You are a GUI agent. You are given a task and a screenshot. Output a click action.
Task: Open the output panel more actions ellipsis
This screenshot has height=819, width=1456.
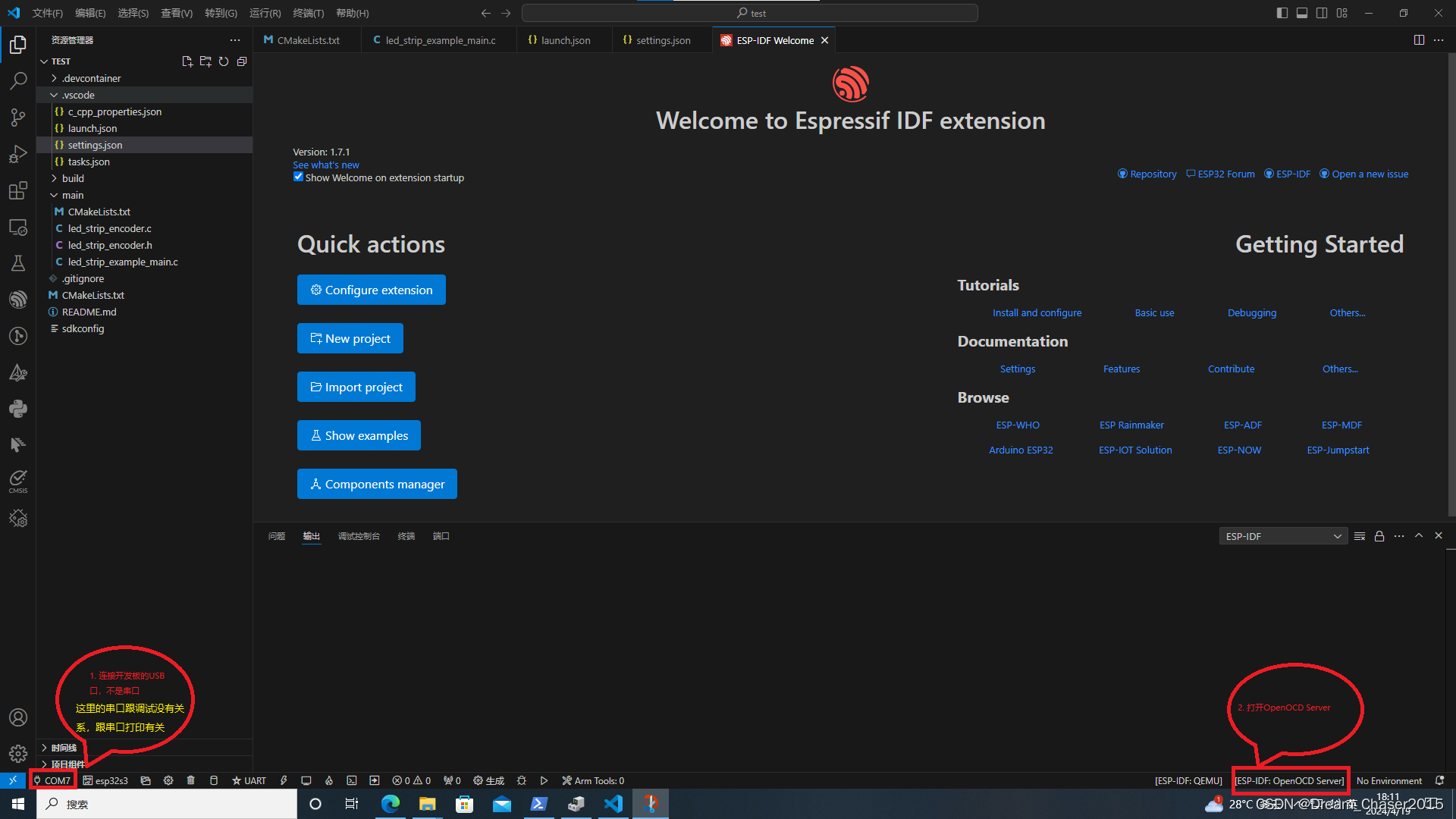[1399, 536]
